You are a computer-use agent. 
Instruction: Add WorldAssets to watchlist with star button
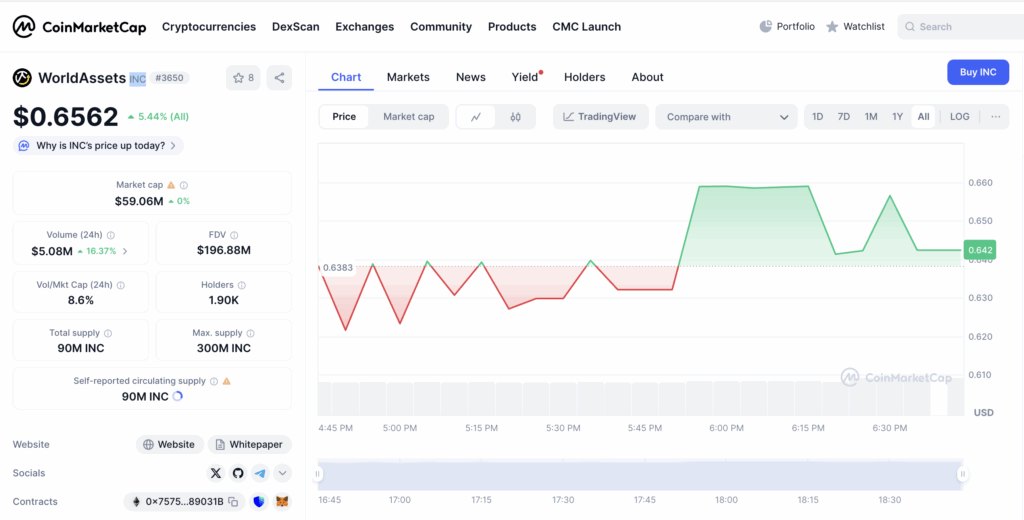tap(242, 77)
